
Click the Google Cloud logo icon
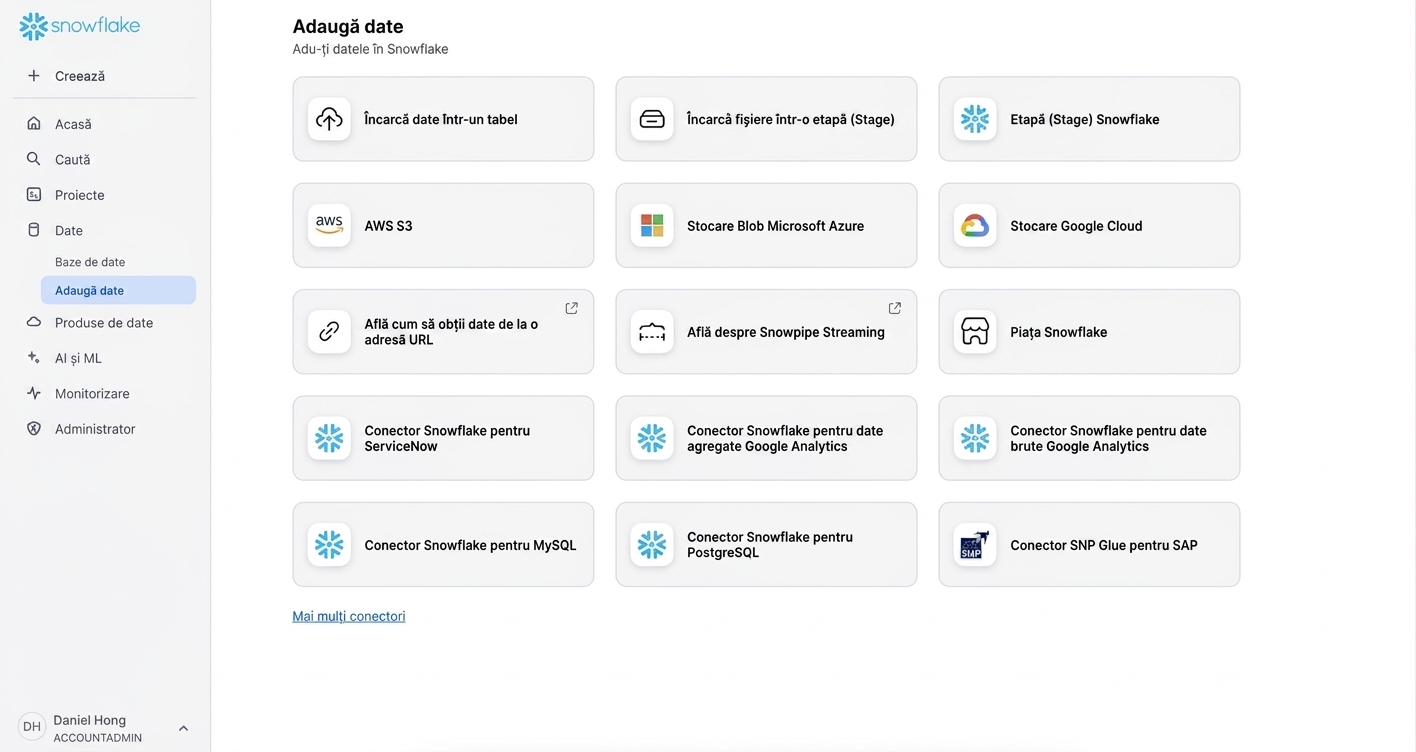(x=975, y=225)
